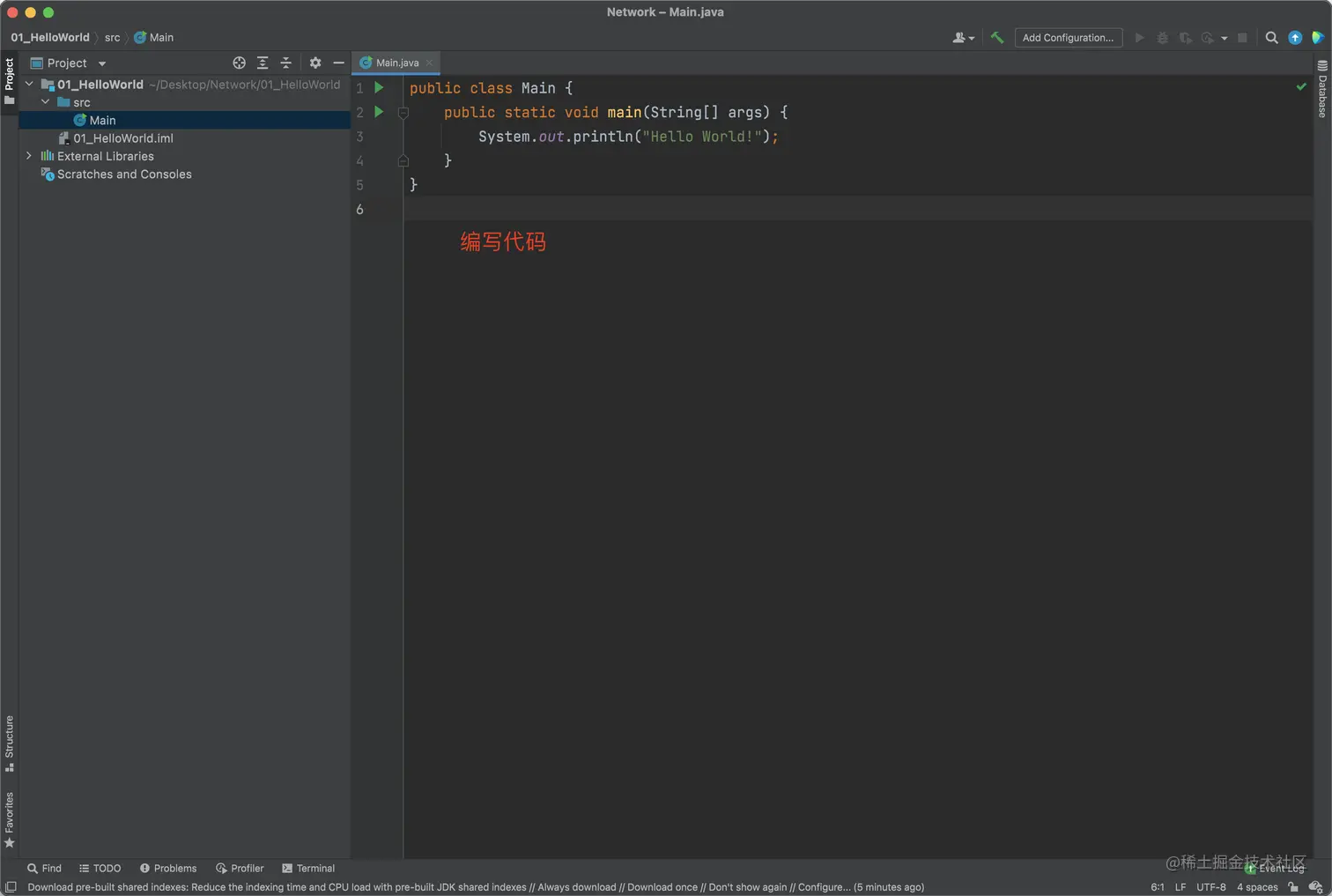Click line number 3 in gutter

coord(359,137)
